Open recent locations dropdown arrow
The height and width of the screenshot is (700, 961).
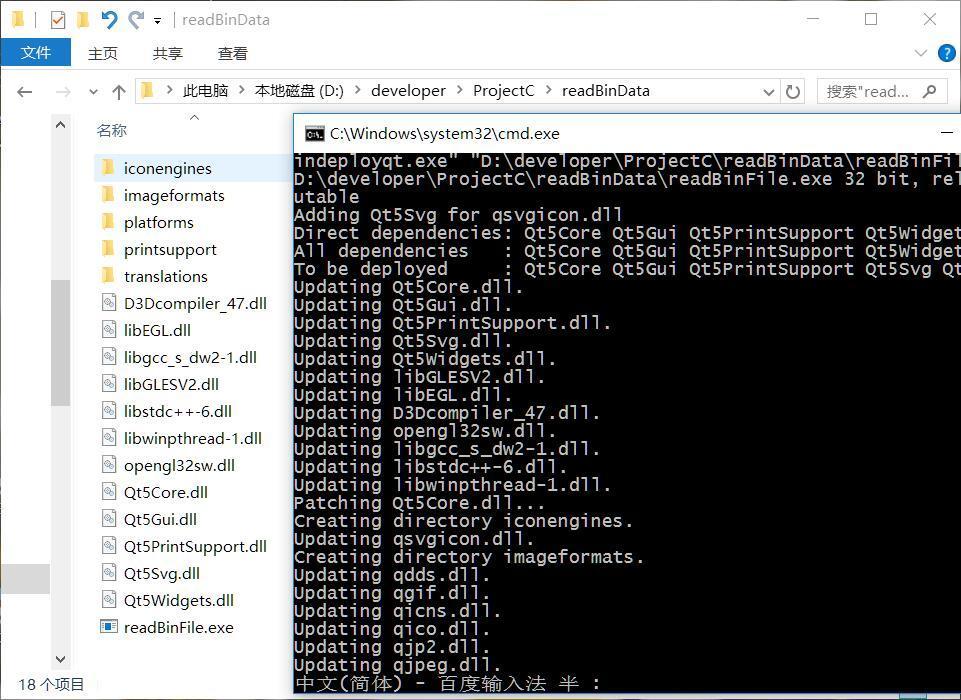[93, 93]
